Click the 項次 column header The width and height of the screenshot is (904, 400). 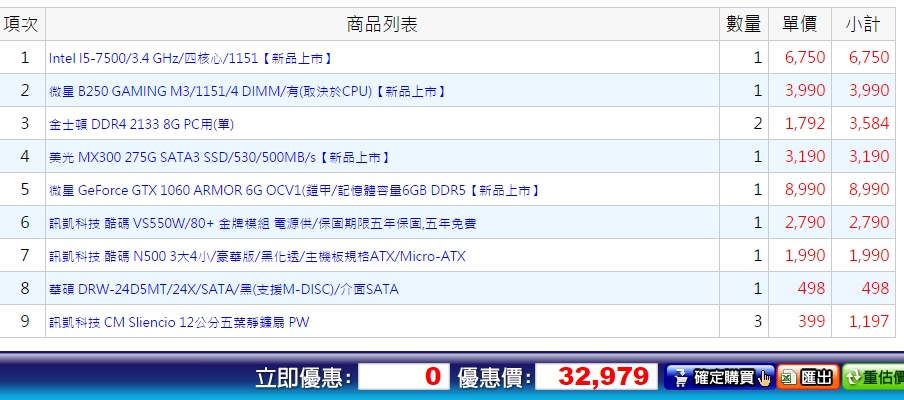click(22, 24)
